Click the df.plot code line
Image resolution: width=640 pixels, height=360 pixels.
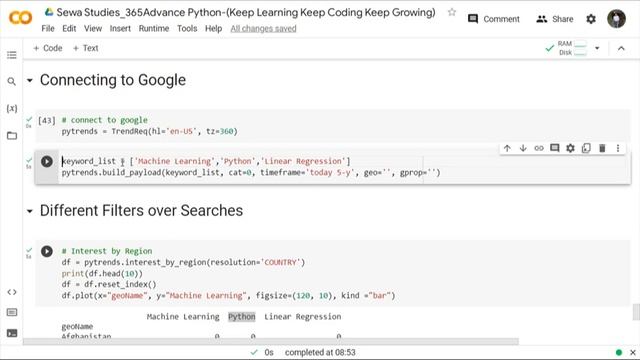pos(229,296)
